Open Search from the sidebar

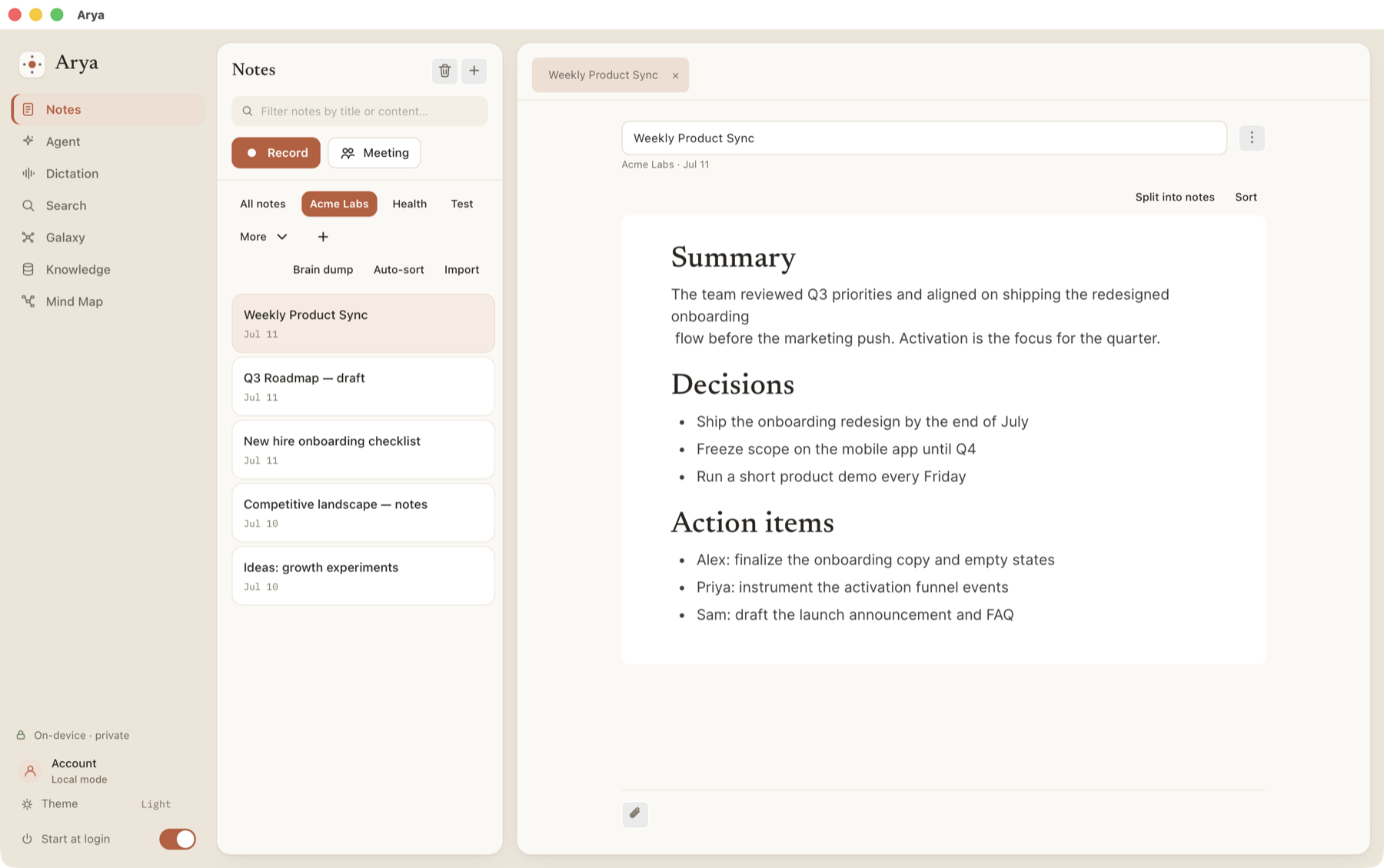pyautogui.click(x=108, y=205)
